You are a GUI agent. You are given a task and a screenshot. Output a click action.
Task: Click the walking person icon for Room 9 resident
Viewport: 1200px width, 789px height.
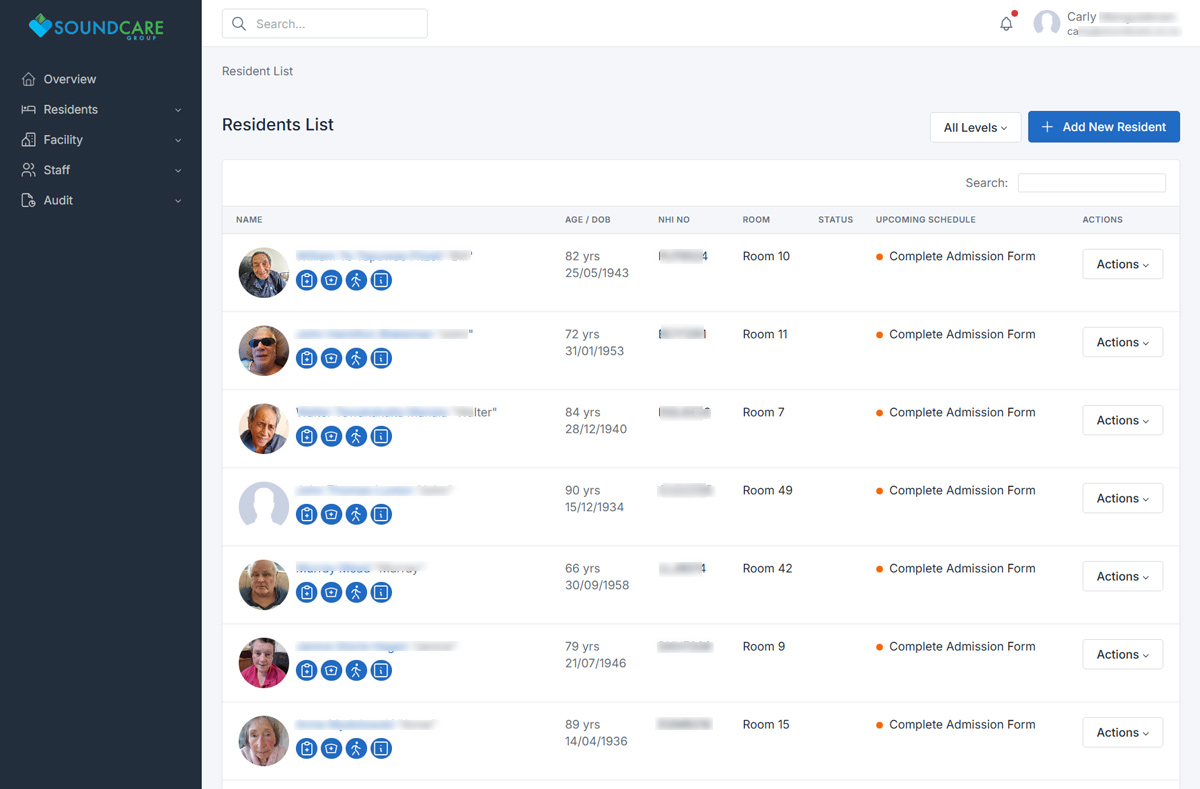coord(357,671)
